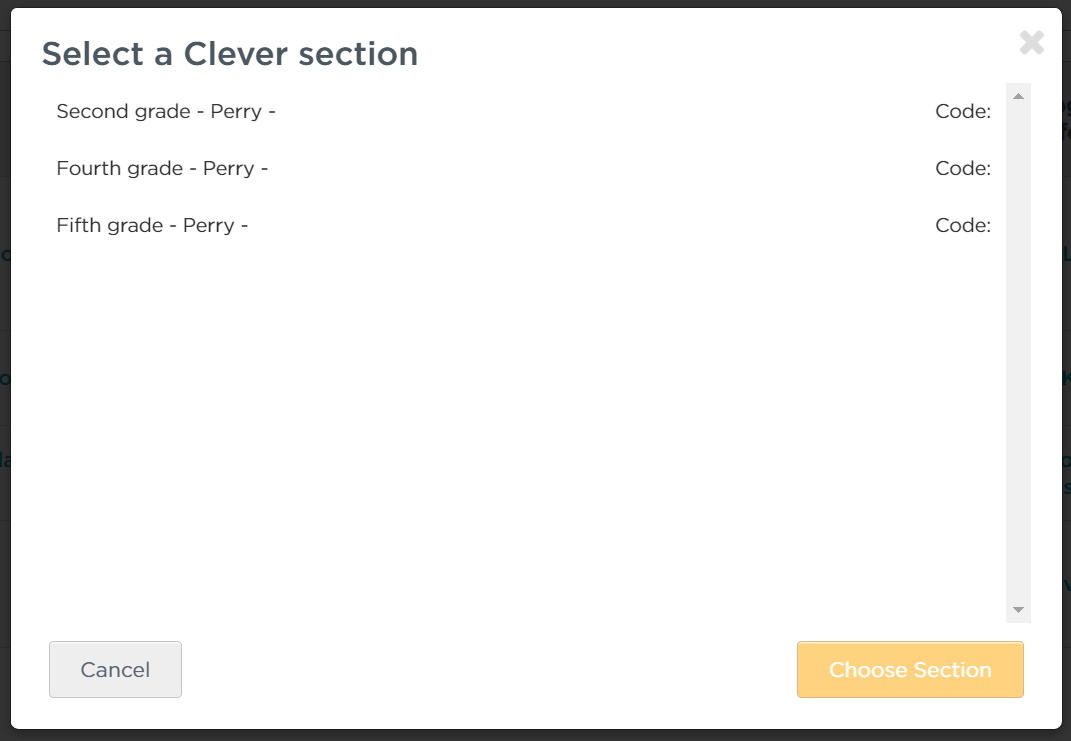Click the word Perry in Fifth grade row
Image resolution: width=1071 pixels, height=741 pixels.
(208, 226)
